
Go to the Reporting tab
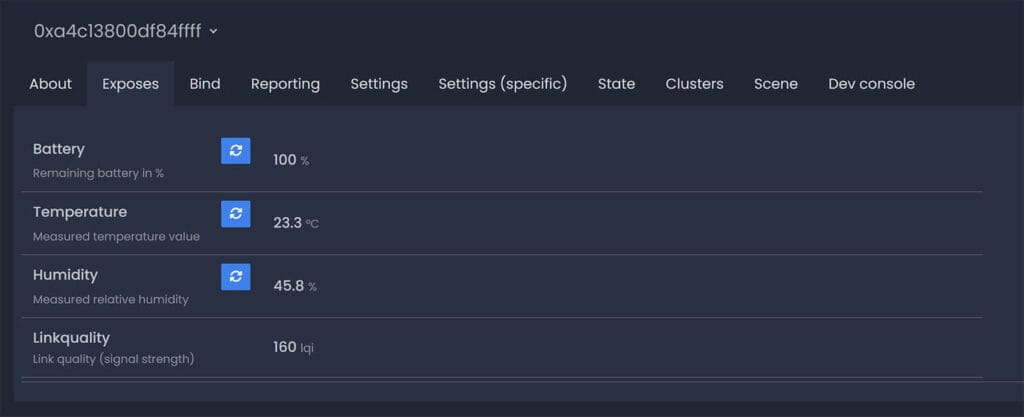(285, 84)
